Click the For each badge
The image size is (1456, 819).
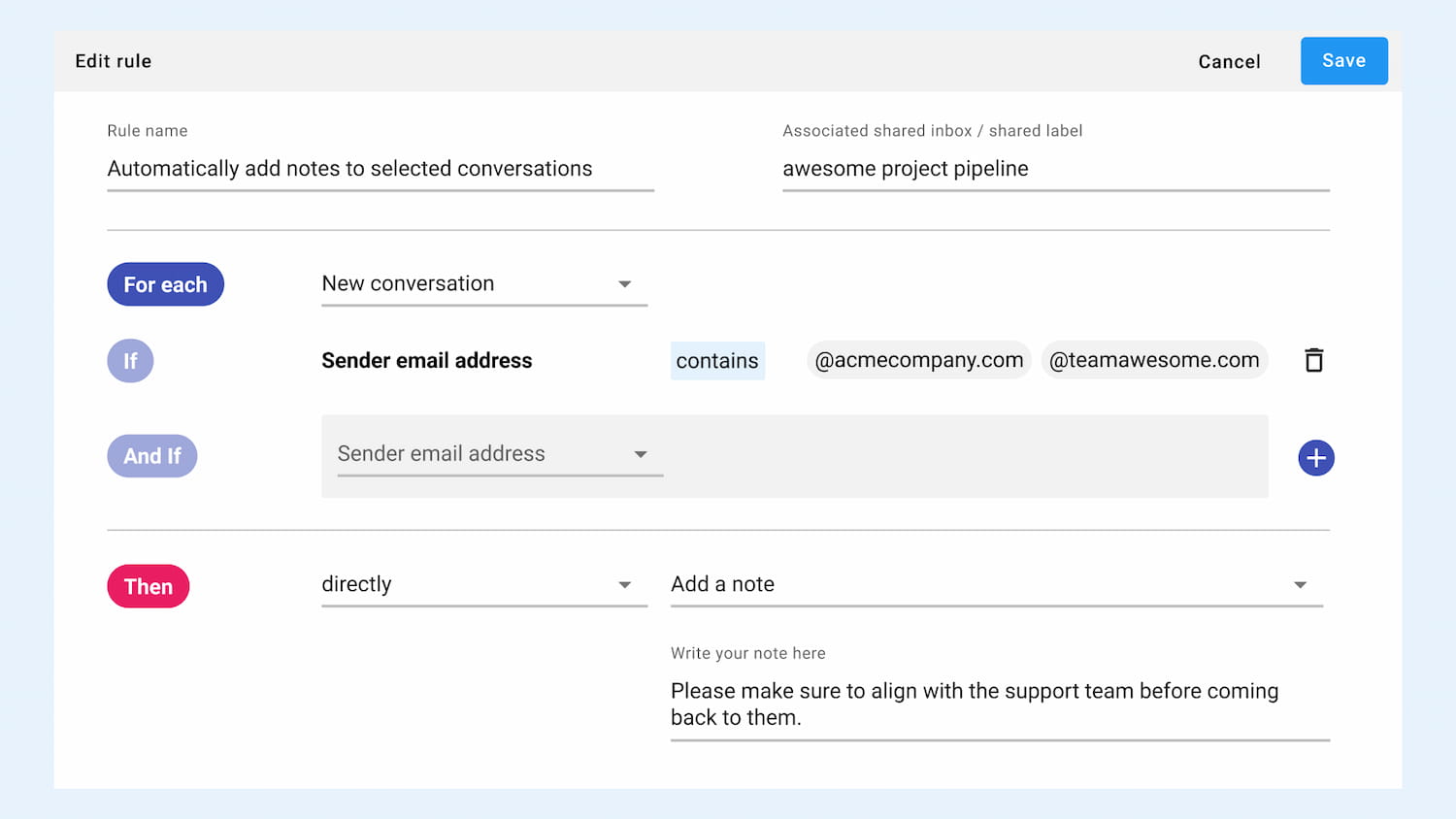pyautogui.click(x=165, y=284)
